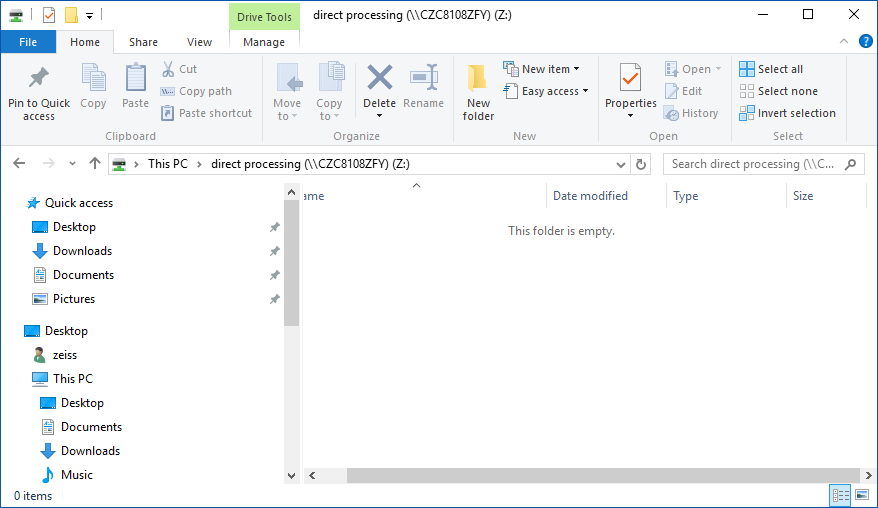Image resolution: width=878 pixels, height=508 pixels.
Task: Switch to the View ribbon tab
Action: pos(199,42)
